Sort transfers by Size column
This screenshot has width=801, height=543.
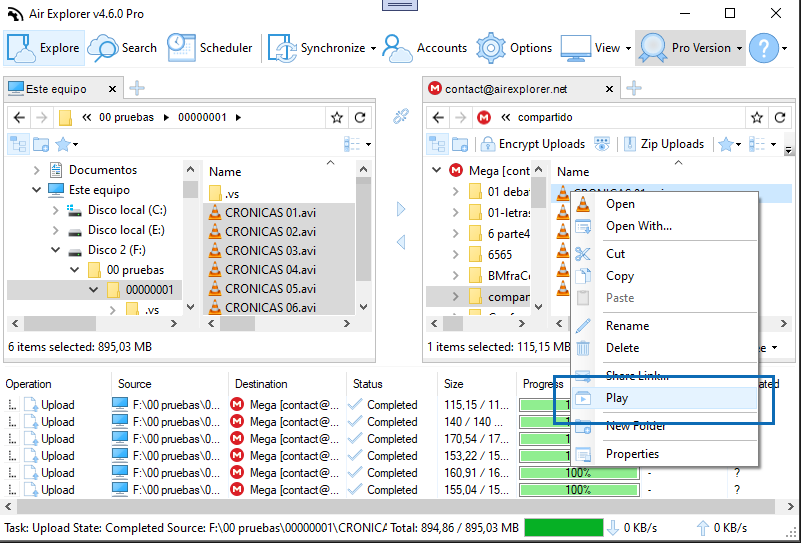[477, 384]
